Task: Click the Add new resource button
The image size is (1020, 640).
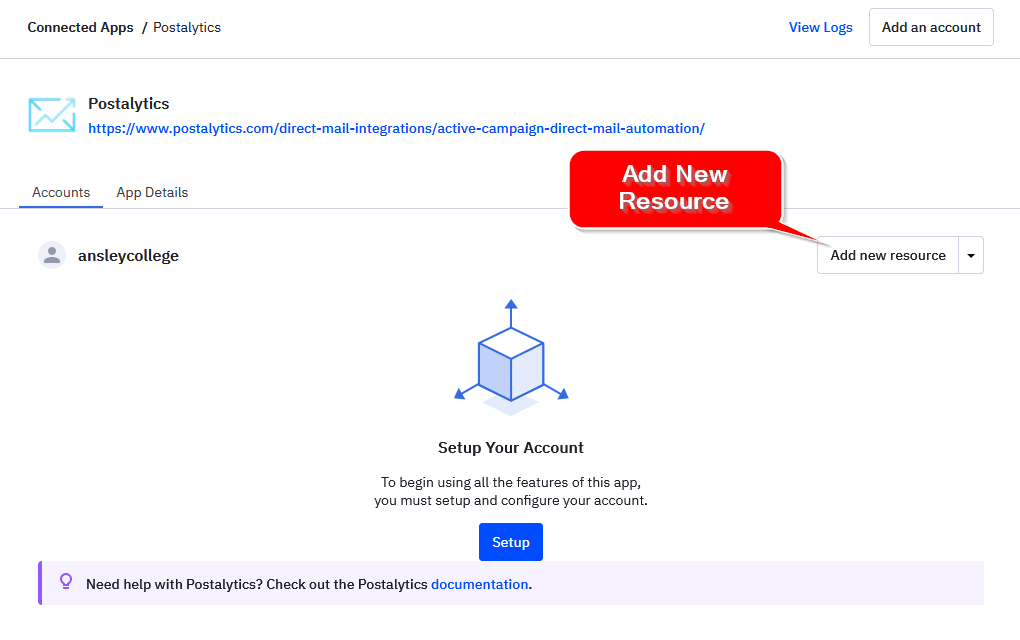Action: 888,255
